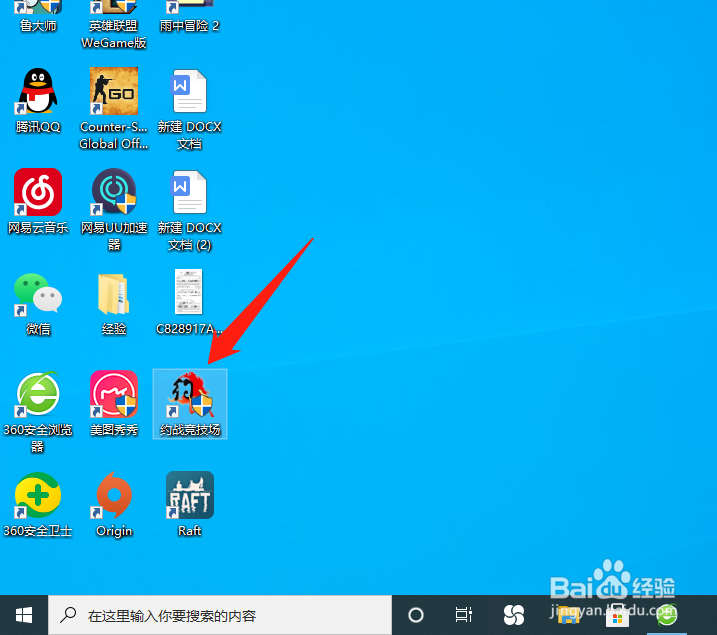Click the taskbar search box

tap(220, 615)
